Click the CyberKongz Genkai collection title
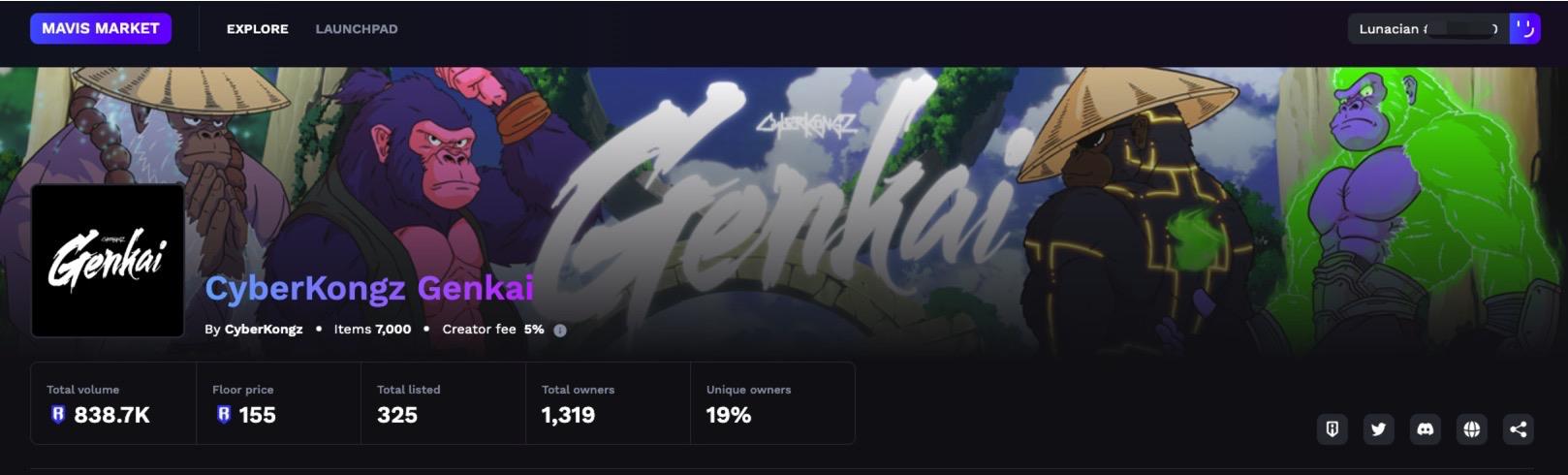 tap(369, 288)
